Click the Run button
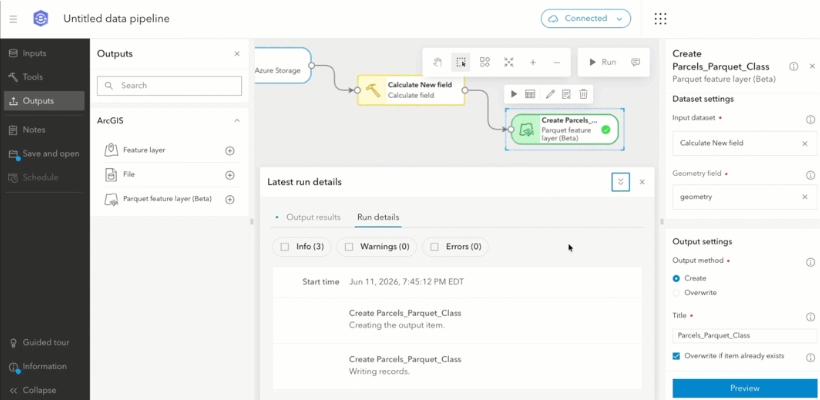820x400 pixels. coord(602,62)
